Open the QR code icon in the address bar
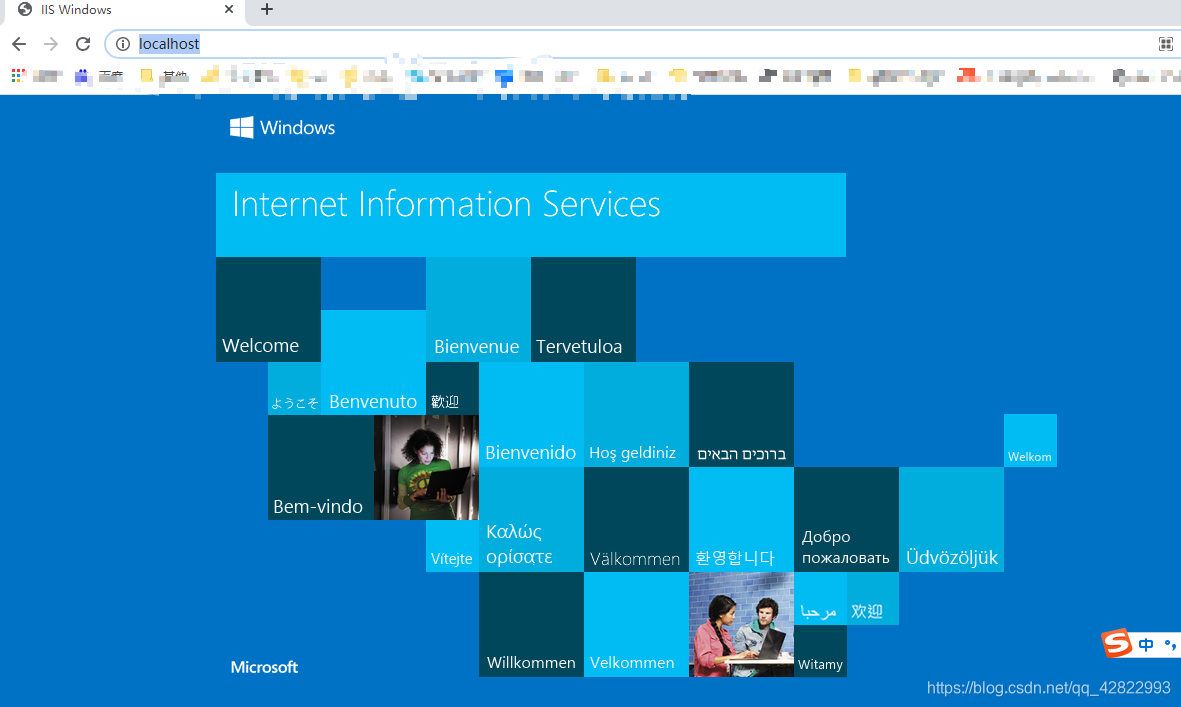Image resolution: width=1181 pixels, height=707 pixels. [x=1165, y=44]
